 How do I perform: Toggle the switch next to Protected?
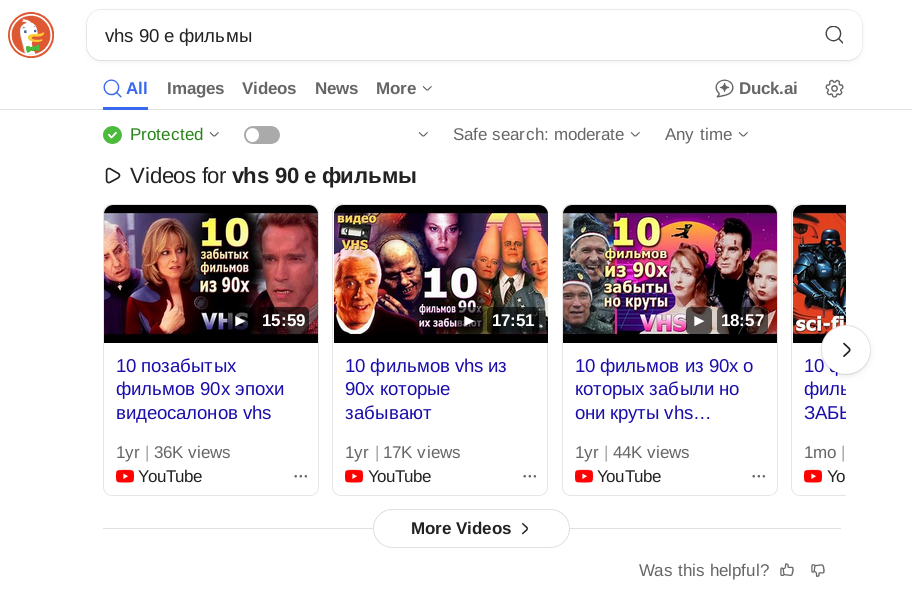tap(262, 135)
